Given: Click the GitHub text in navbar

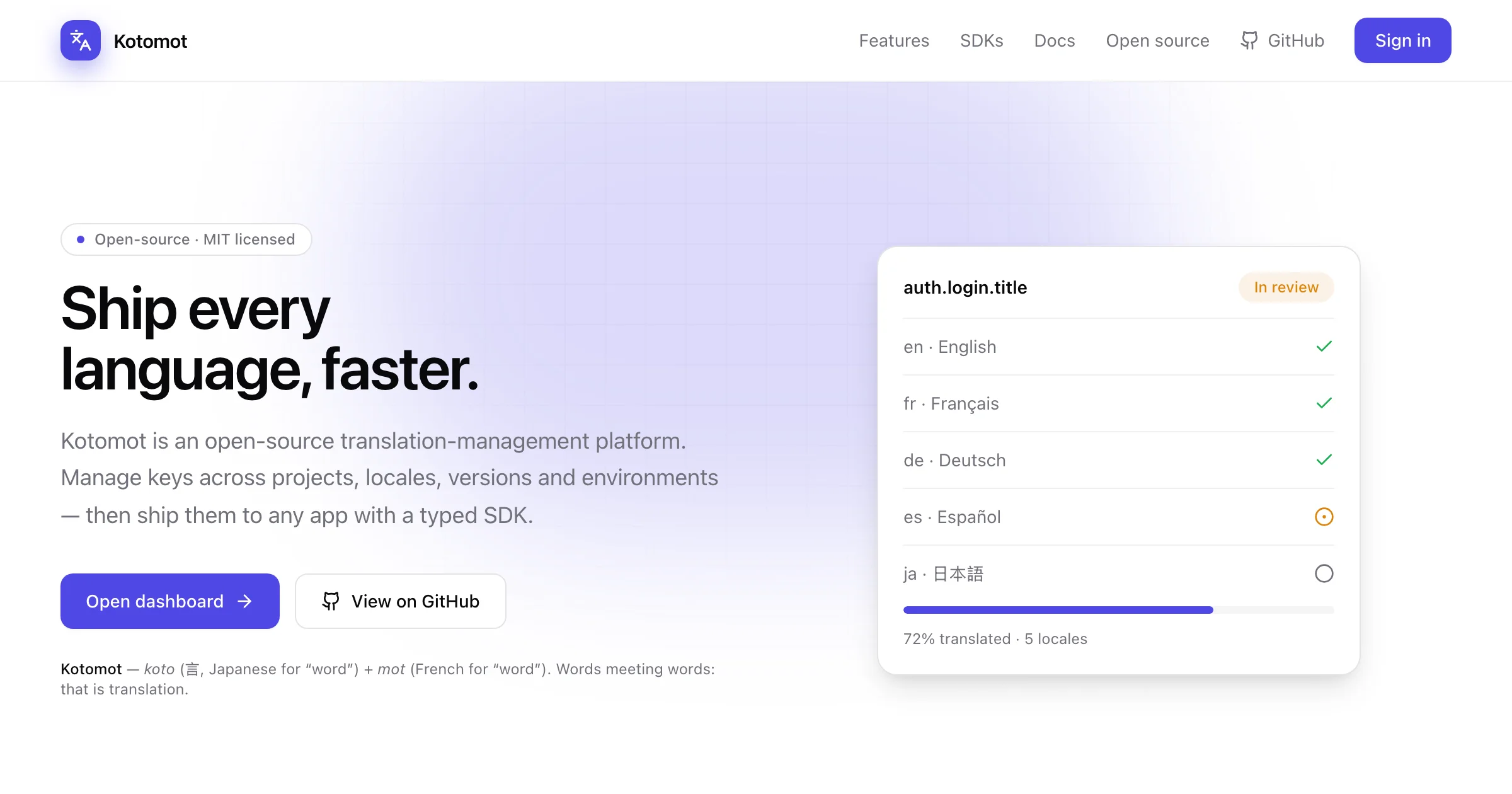Looking at the screenshot, I should click(1296, 40).
